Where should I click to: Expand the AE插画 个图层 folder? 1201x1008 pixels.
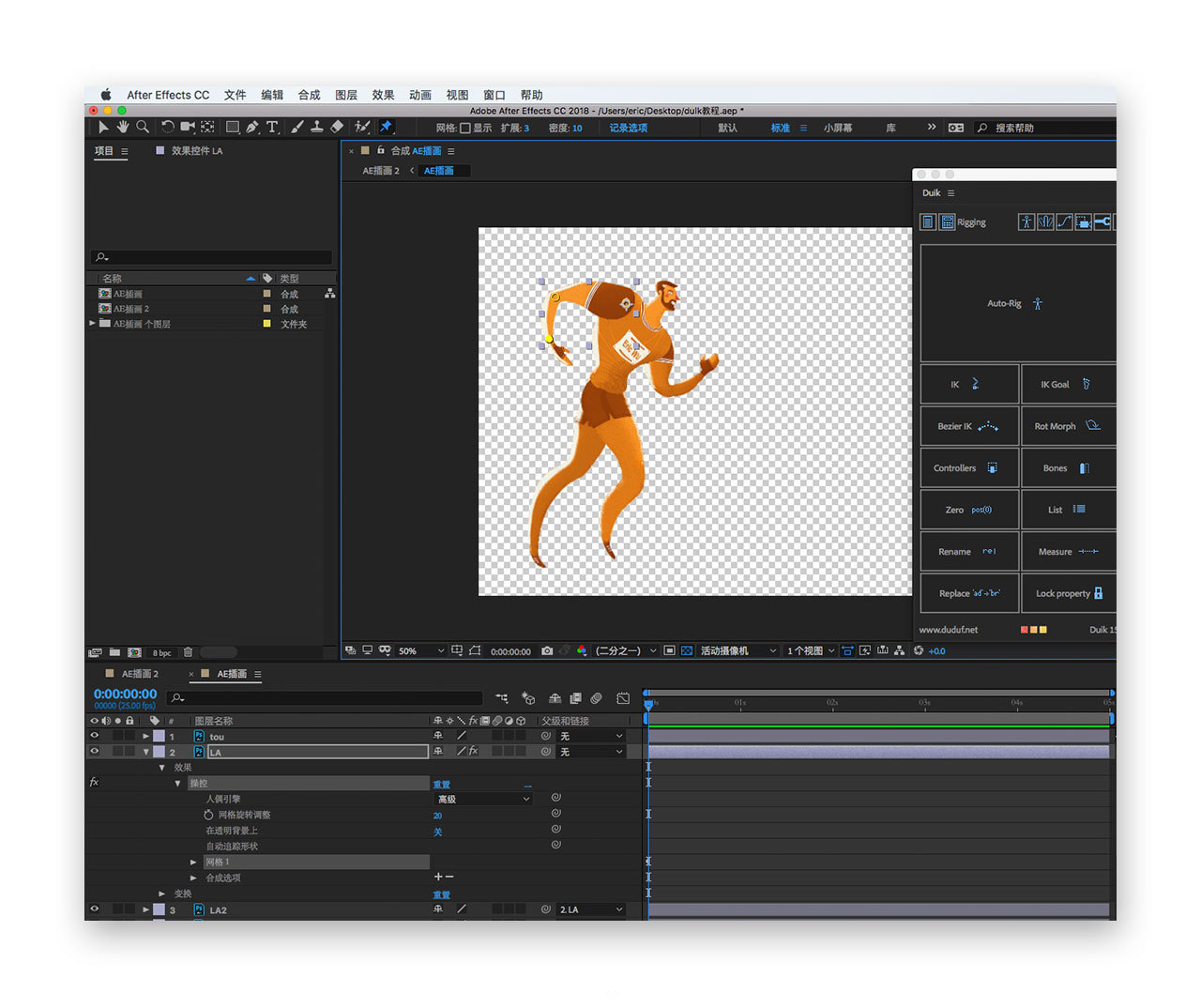(x=92, y=323)
